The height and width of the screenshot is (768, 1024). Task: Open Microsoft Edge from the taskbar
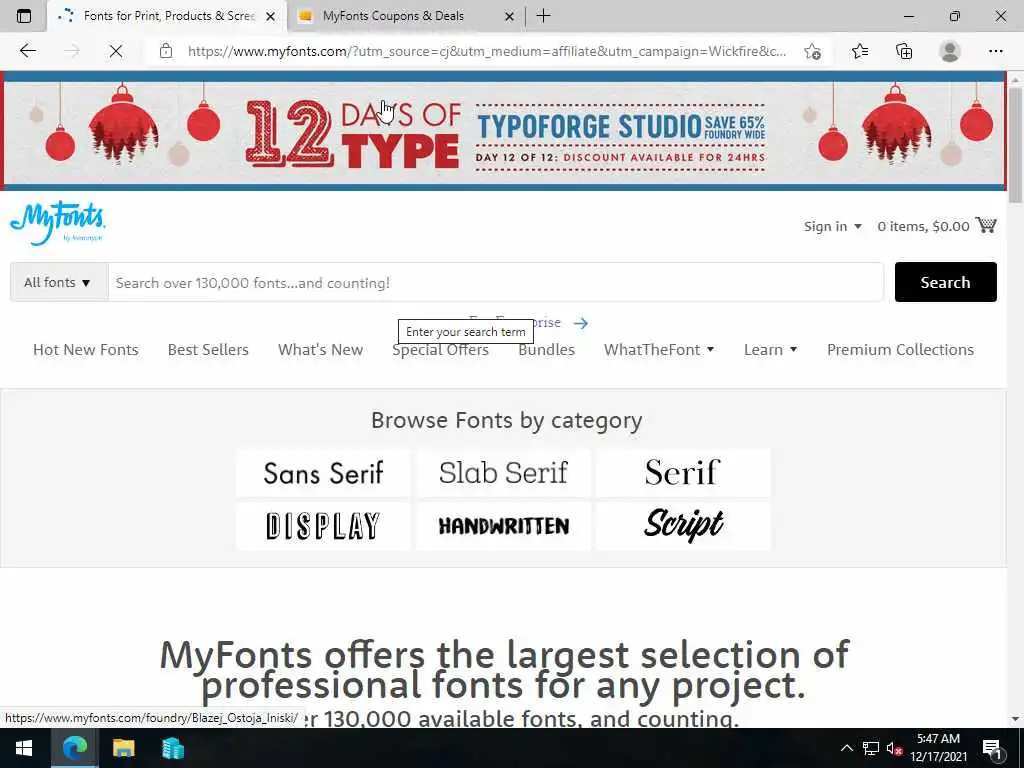pyautogui.click(x=74, y=748)
